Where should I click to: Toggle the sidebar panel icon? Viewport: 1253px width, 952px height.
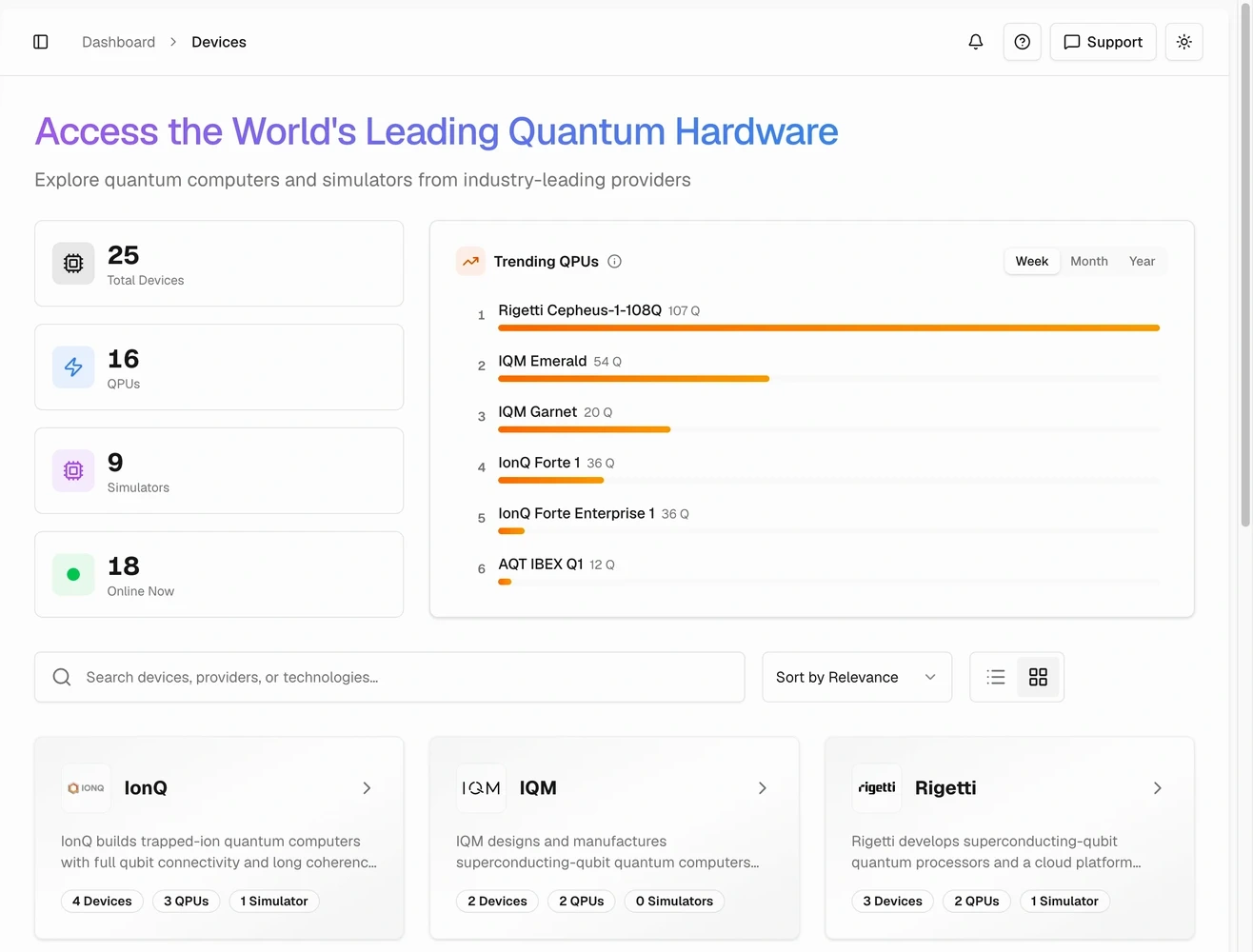click(x=40, y=42)
